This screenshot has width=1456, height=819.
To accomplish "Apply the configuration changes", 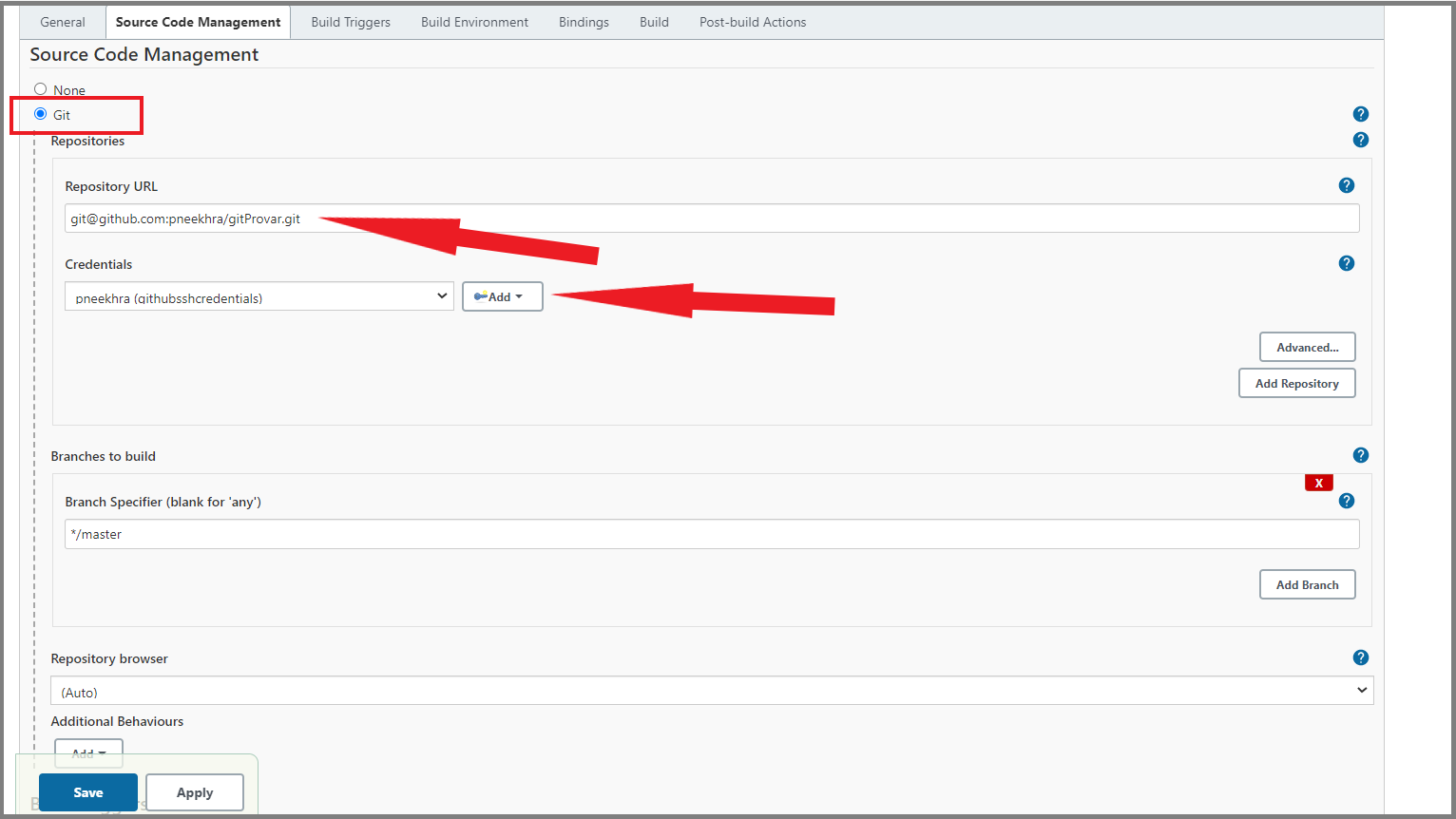I will (x=195, y=792).
